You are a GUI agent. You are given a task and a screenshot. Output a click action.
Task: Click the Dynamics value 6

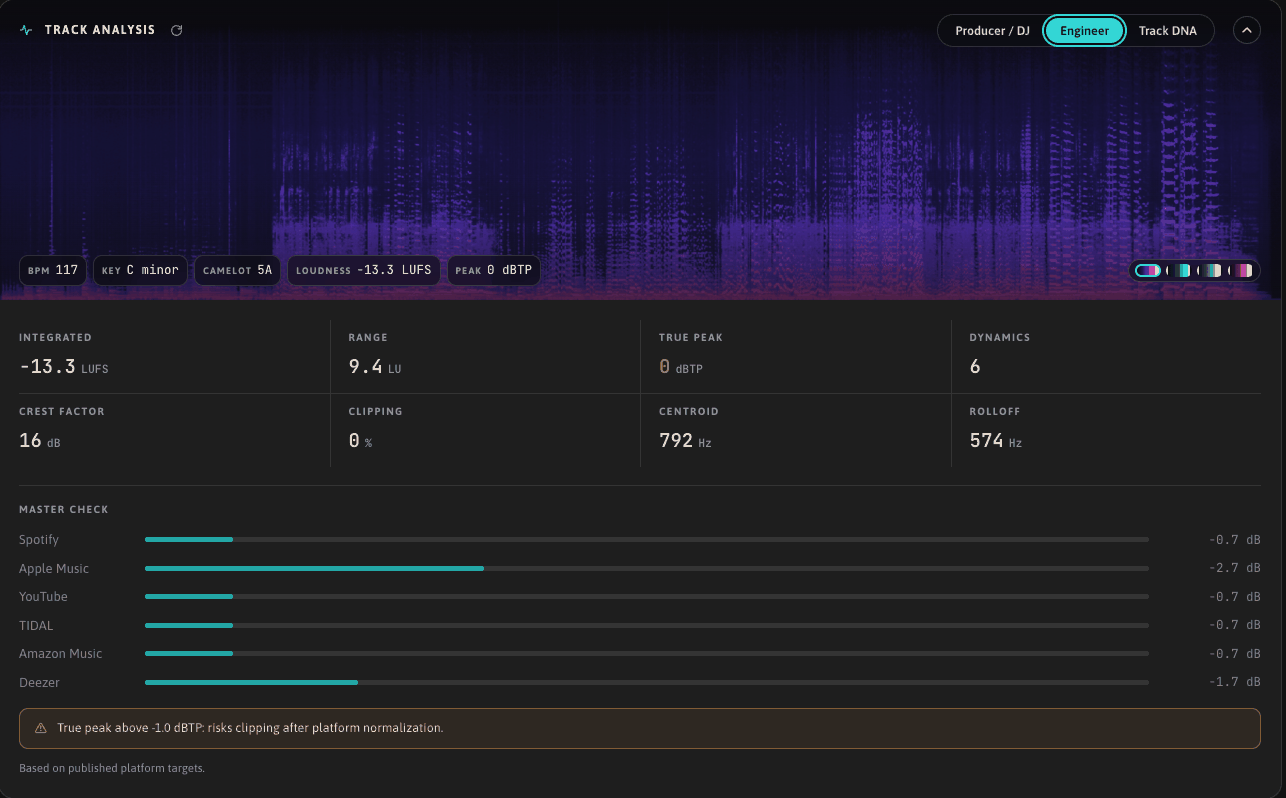[975, 367]
